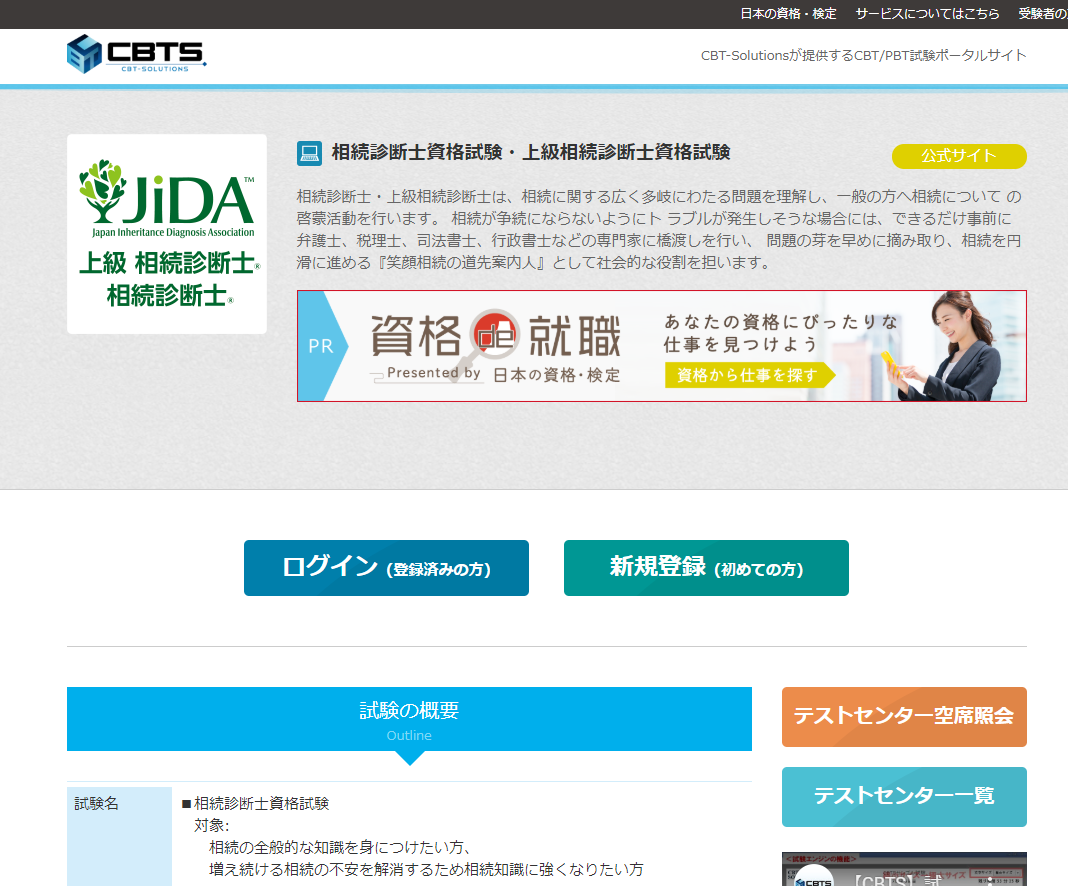Image resolution: width=1068 pixels, height=886 pixels.
Task: Click the 公式サイト yellow button
Action: 959,156
